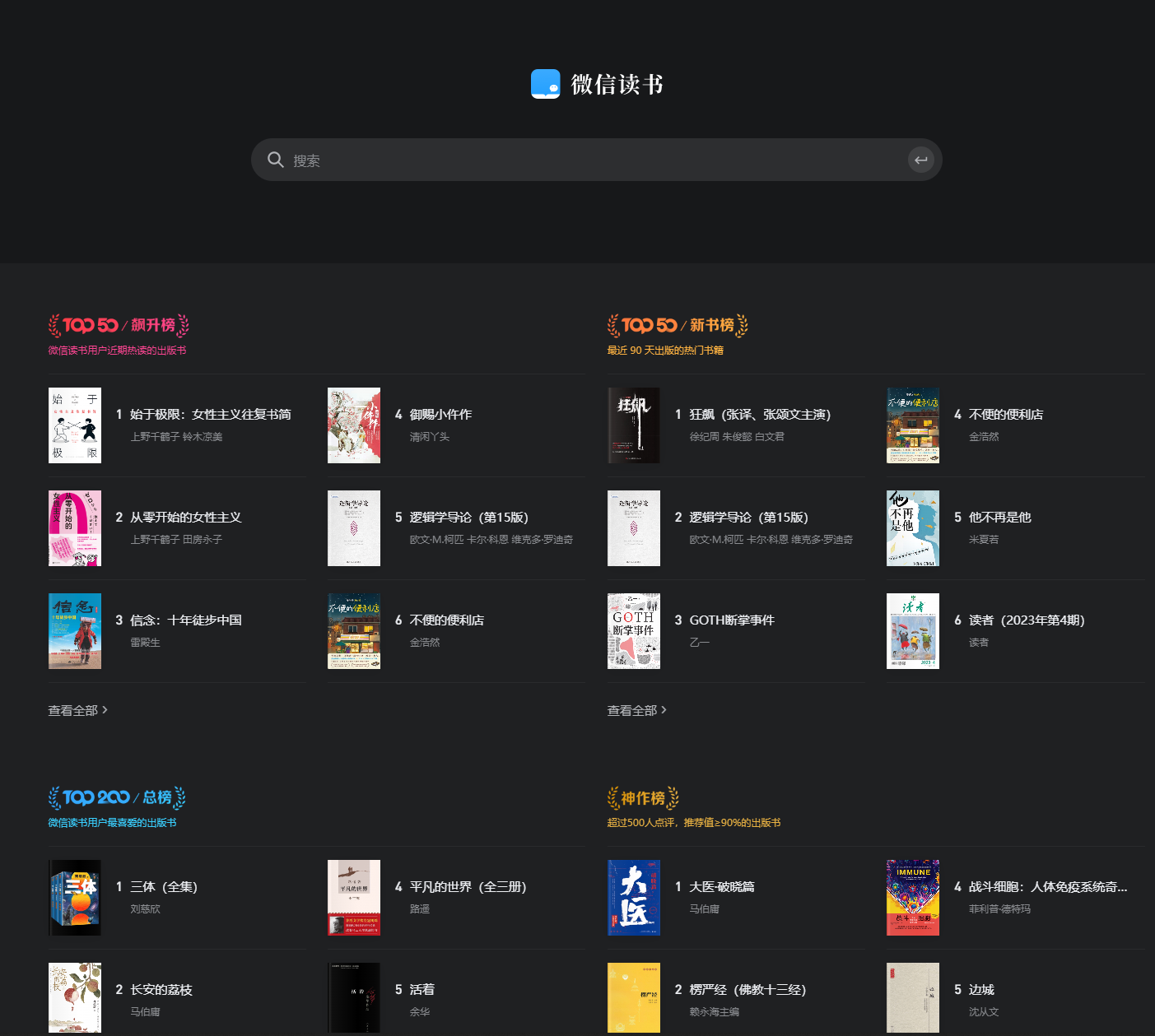Screen dimensions: 1155x1036
Task: Click title 读者（2023年第4期）
Action: [1027, 620]
